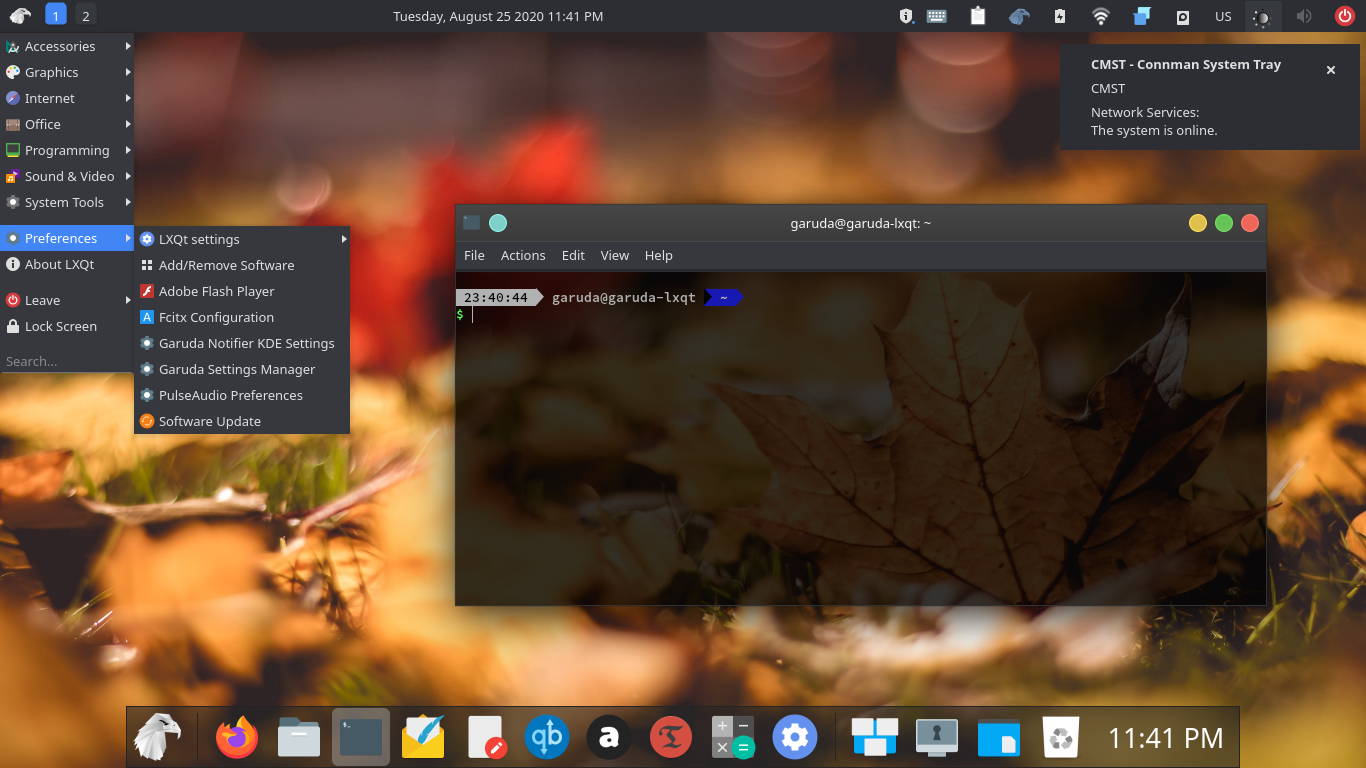The height and width of the screenshot is (768, 1366).
Task: Open About LXQt
Action: [x=67, y=264]
